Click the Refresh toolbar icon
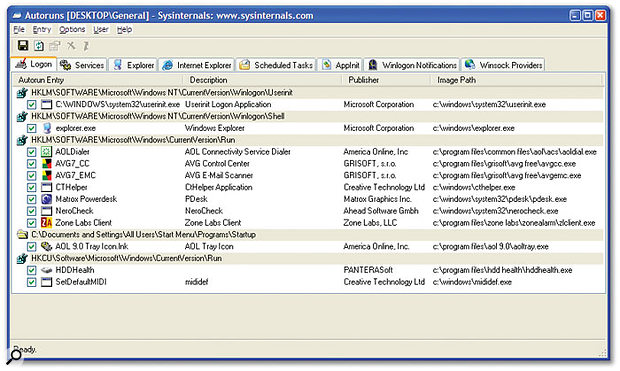Image resolution: width=620 pixels, height=371 pixels. tap(39, 46)
